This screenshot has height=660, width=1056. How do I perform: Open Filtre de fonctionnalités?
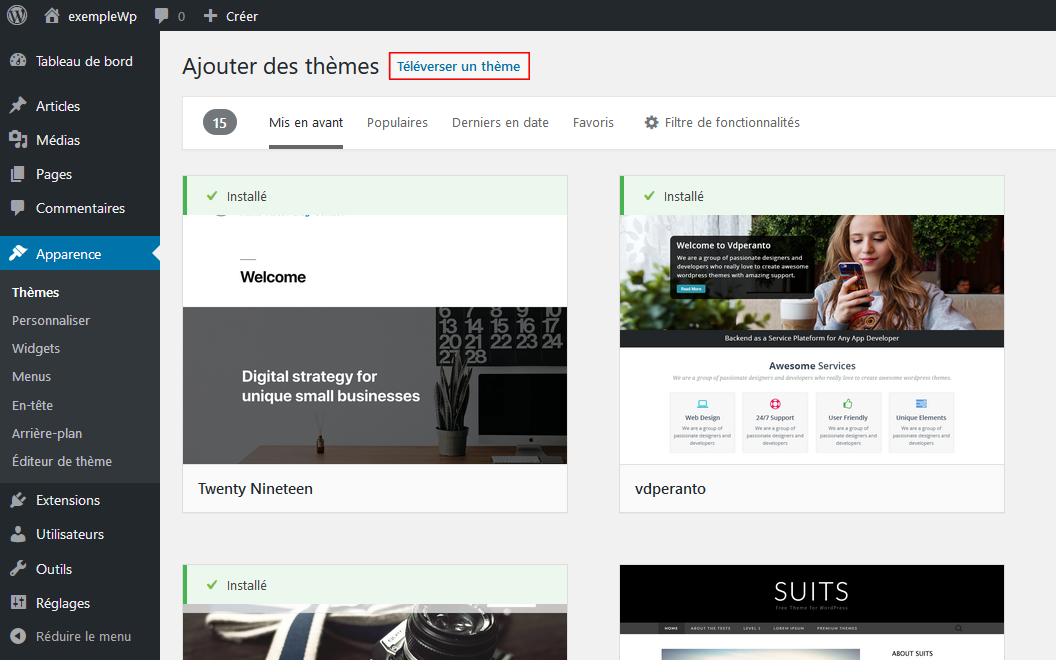coord(732,123)
